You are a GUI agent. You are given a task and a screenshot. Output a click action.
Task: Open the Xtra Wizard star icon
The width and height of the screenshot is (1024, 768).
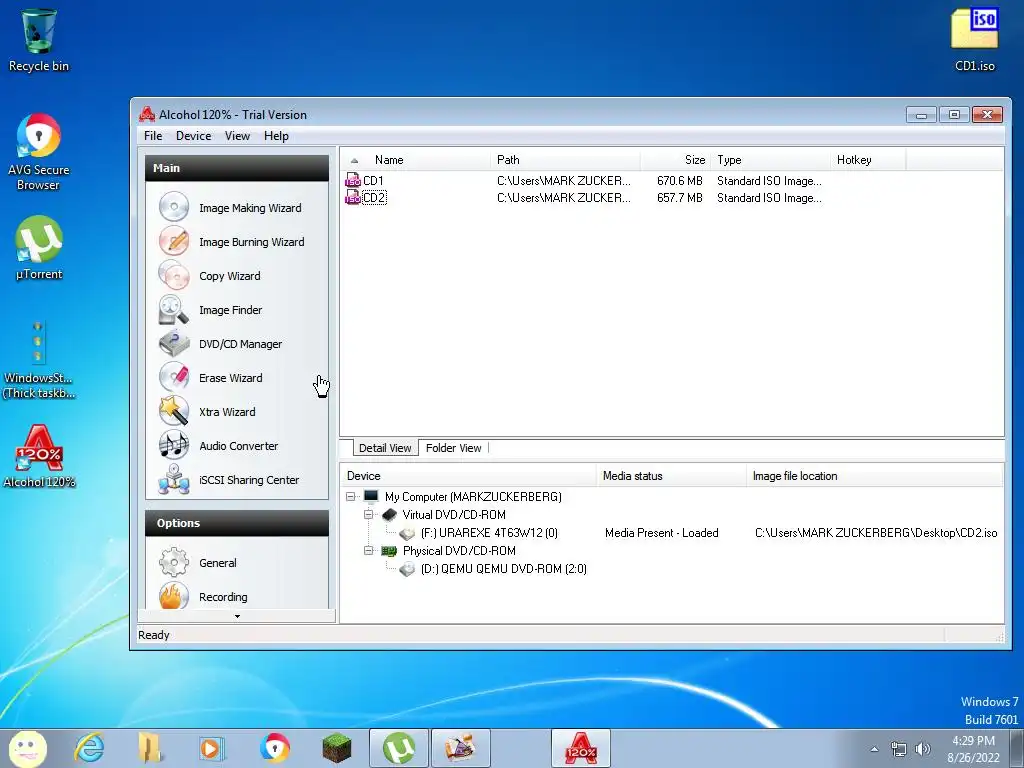click(174, 411)
